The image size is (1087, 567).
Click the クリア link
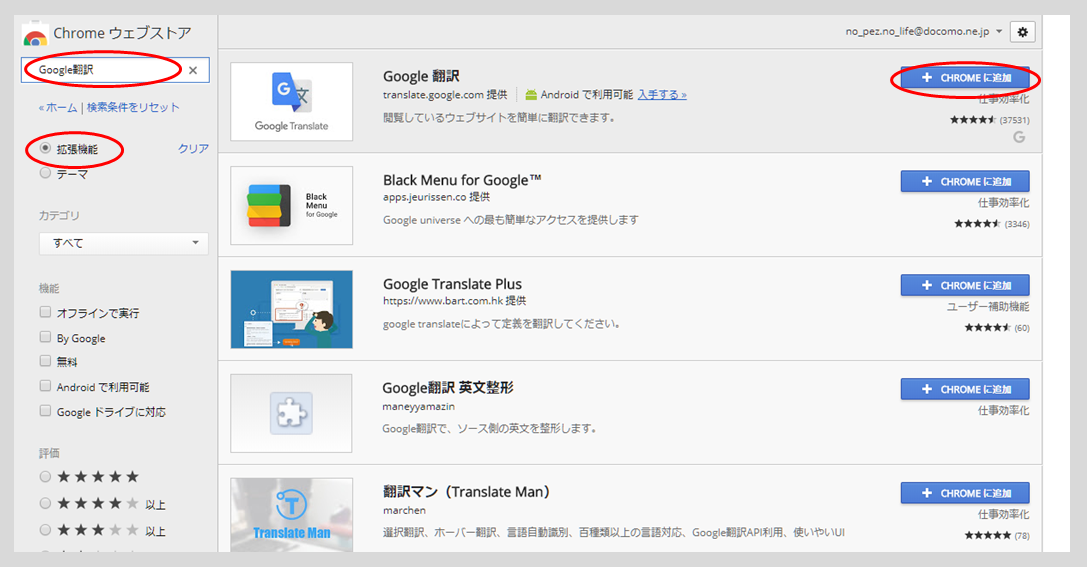[193, 148]
